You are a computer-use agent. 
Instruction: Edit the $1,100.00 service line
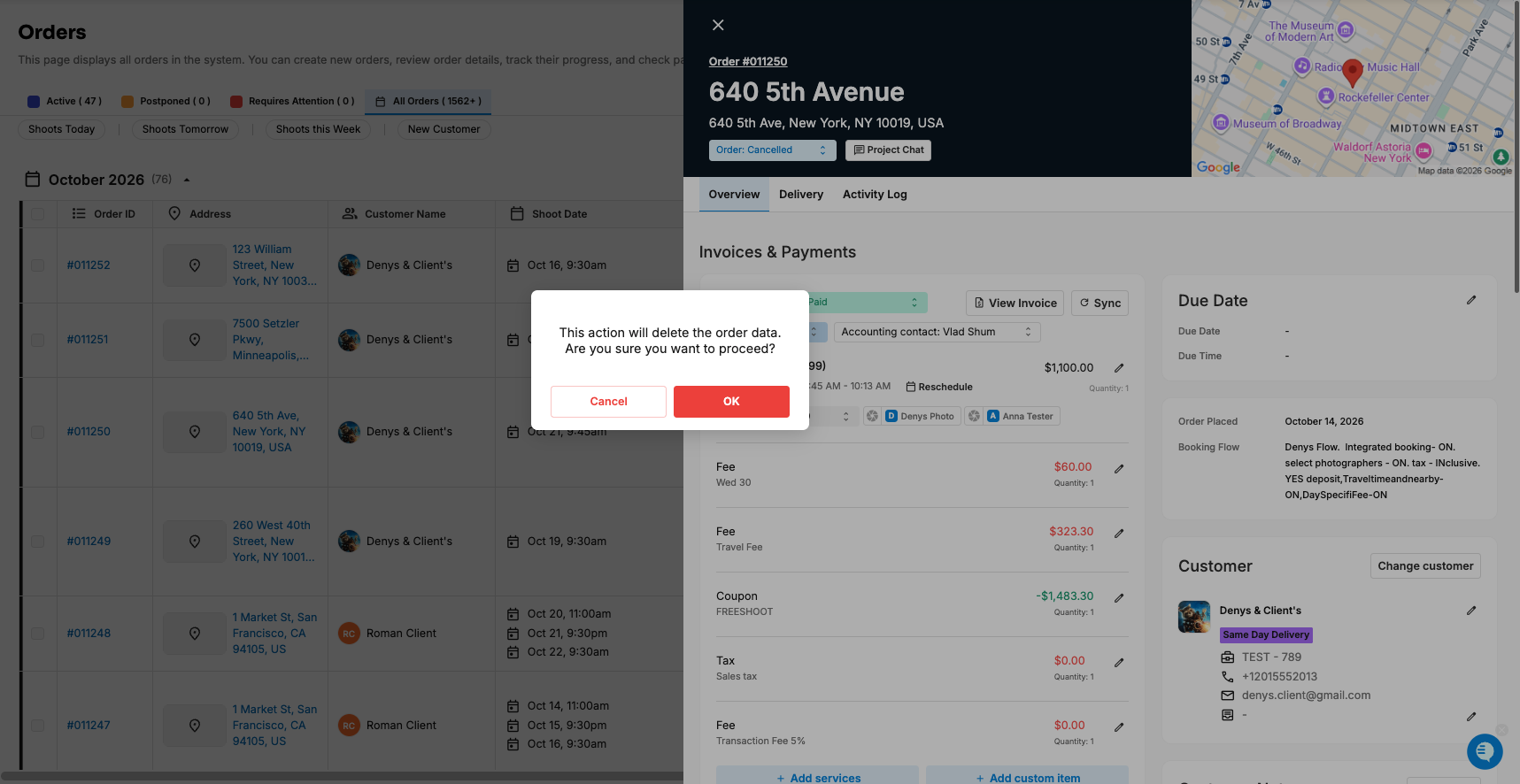click(1119, 368)
